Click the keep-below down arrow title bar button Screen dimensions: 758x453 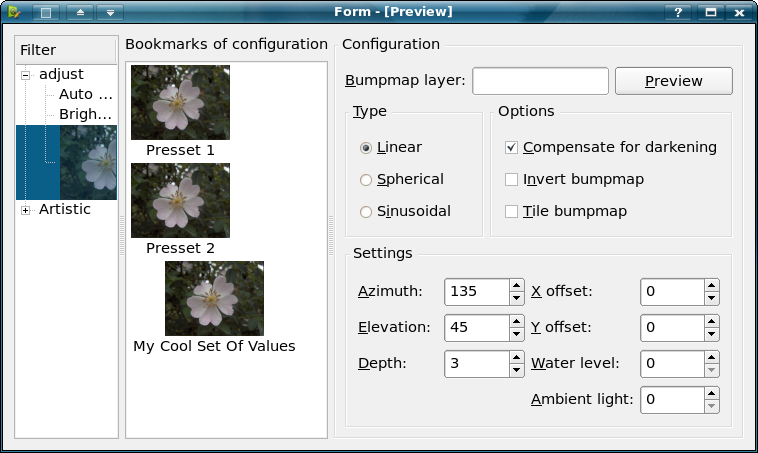[x=109, y=12]
